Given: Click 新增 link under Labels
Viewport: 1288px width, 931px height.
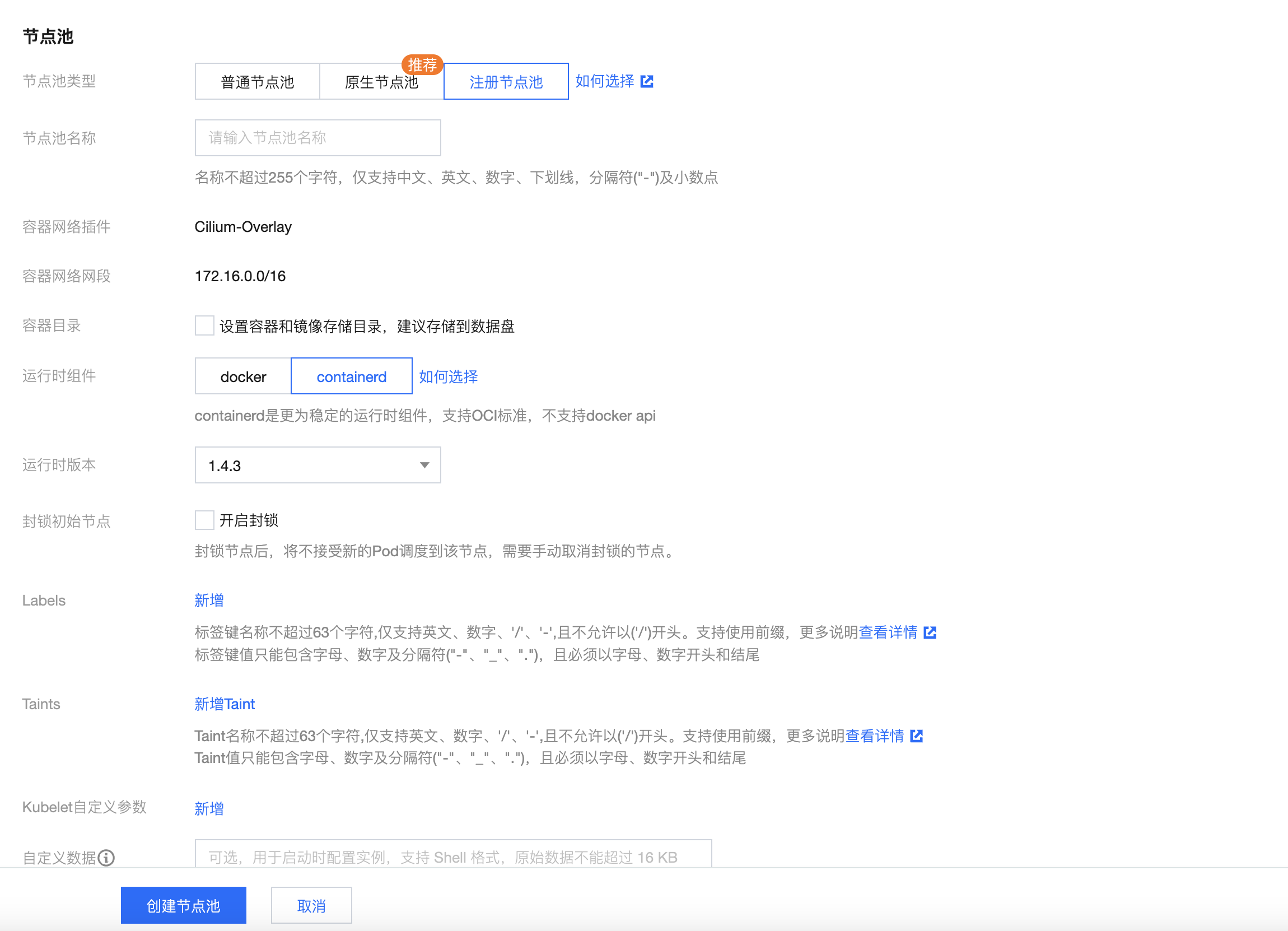Looking at the screenshot, I should [x=209, y=601].
